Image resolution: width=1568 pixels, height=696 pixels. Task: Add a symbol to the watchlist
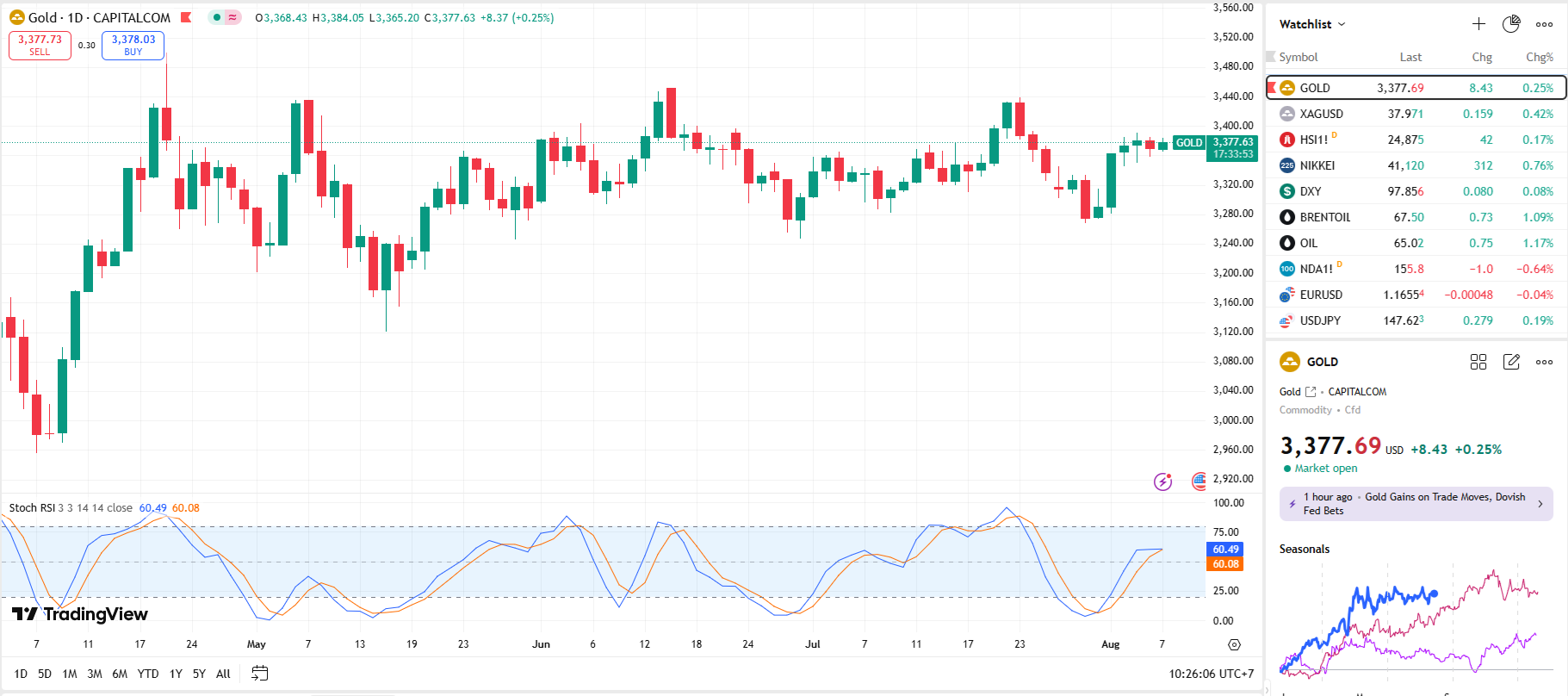[1478, 24]
